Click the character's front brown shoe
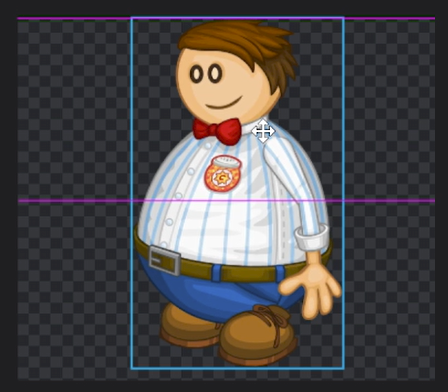The width and height of the screenshot is (448, 392). [x=258, y=335]
